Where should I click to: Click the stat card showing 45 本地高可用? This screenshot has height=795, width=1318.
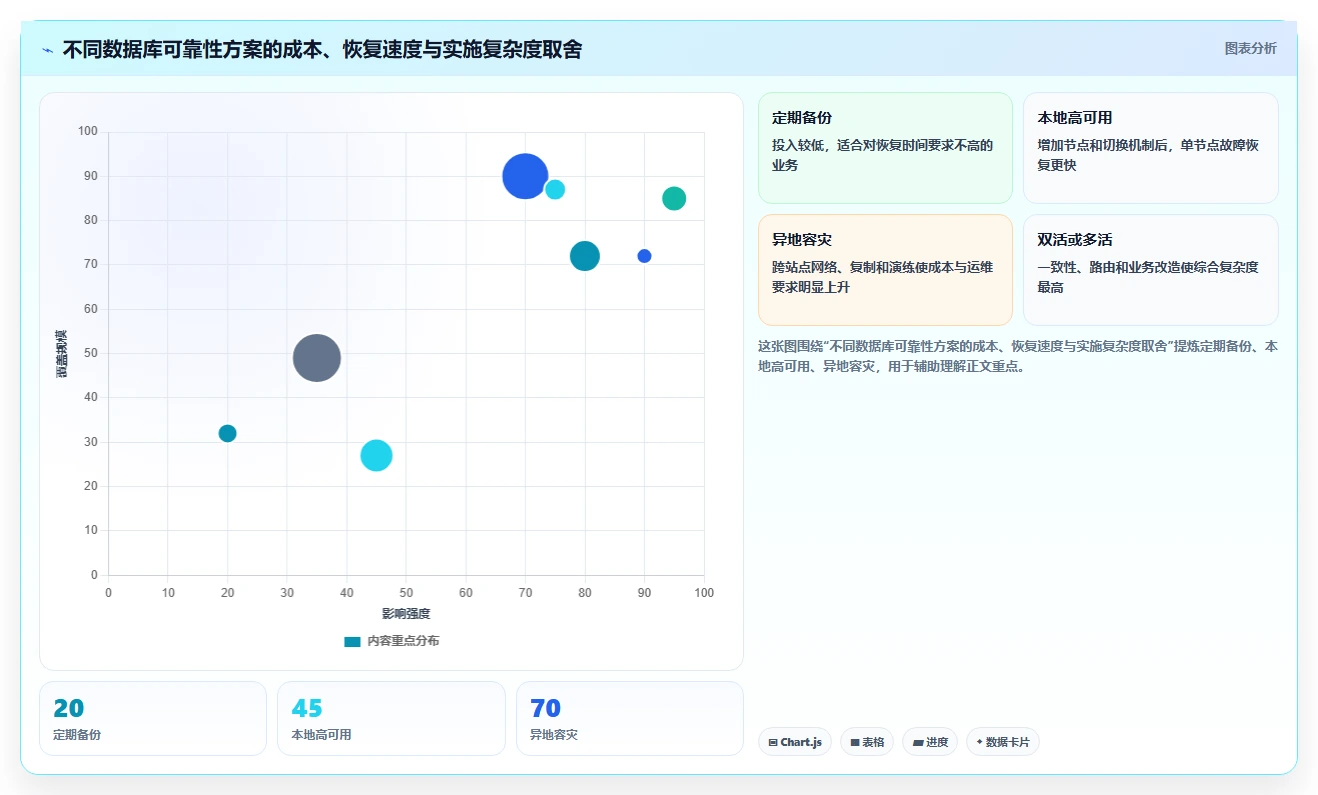[x=391, y=718]
